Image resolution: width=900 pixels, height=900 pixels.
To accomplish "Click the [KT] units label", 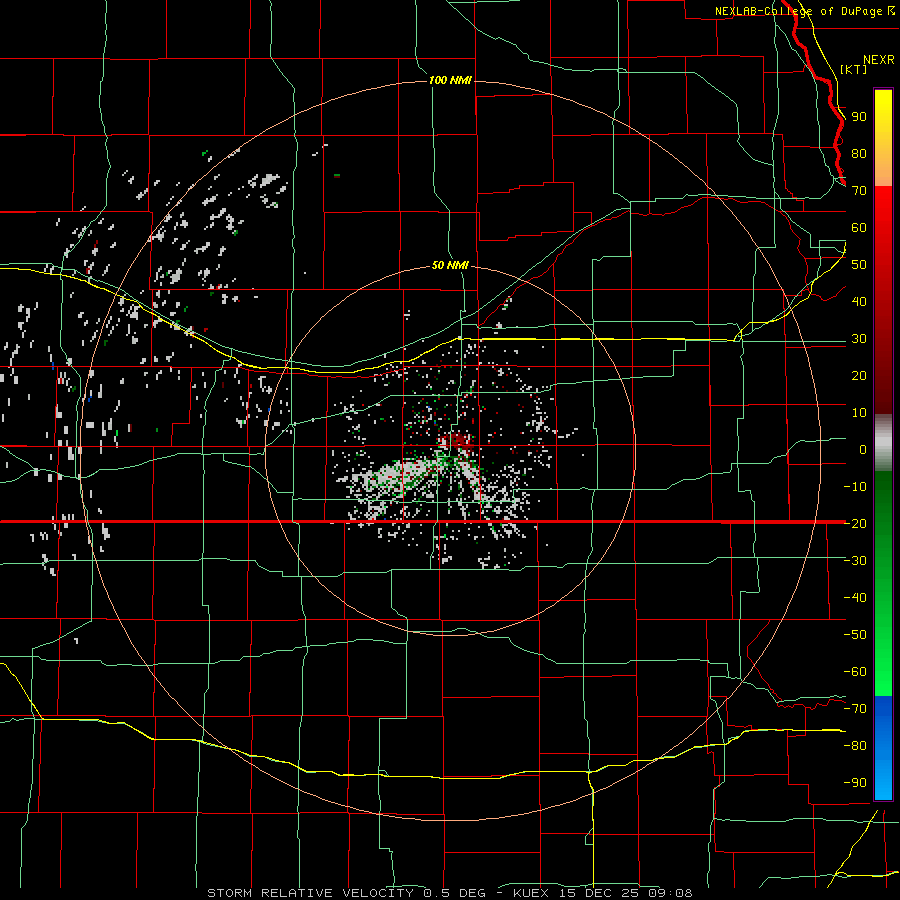I will click(854, 69).
